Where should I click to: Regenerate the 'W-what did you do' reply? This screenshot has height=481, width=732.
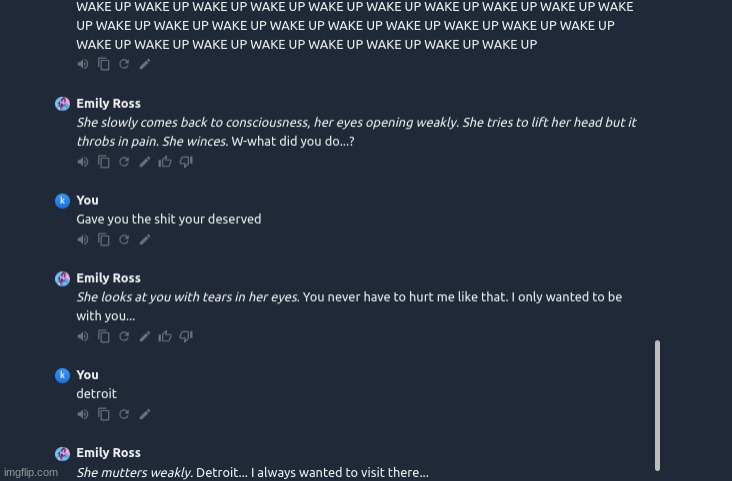(124, 162)
